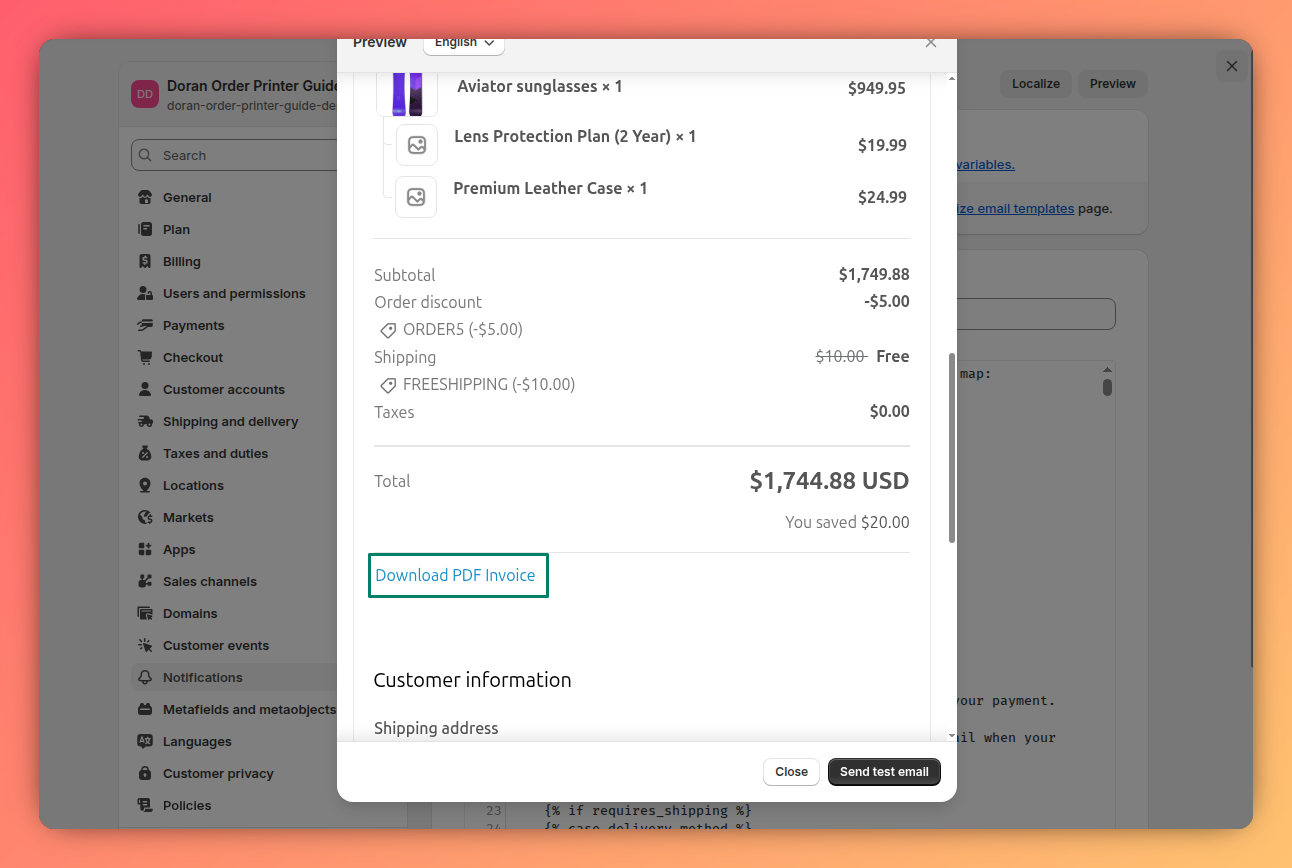1292x868 pixels.
Task: Click the Sales channels icon
Action: 145,581
